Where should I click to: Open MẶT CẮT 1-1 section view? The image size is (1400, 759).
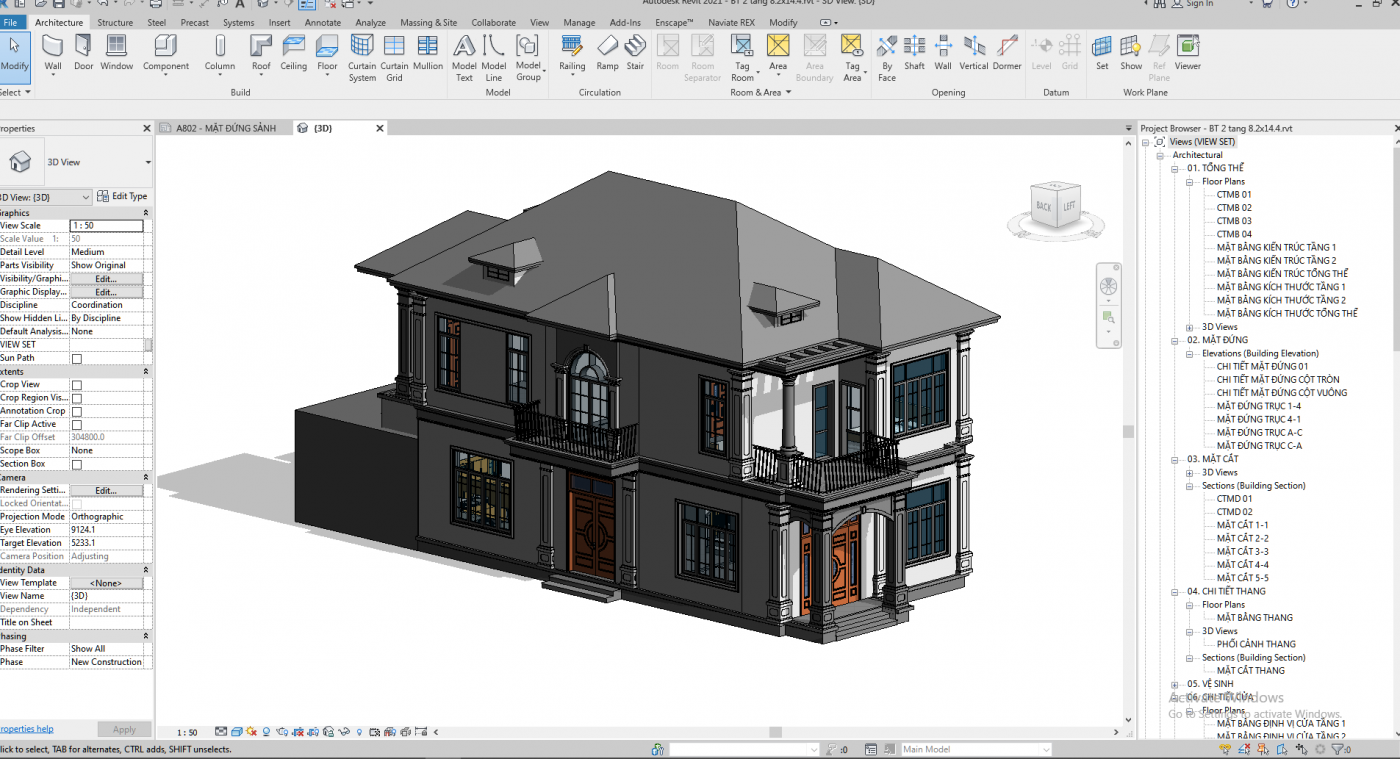[x=1242, y=525]
